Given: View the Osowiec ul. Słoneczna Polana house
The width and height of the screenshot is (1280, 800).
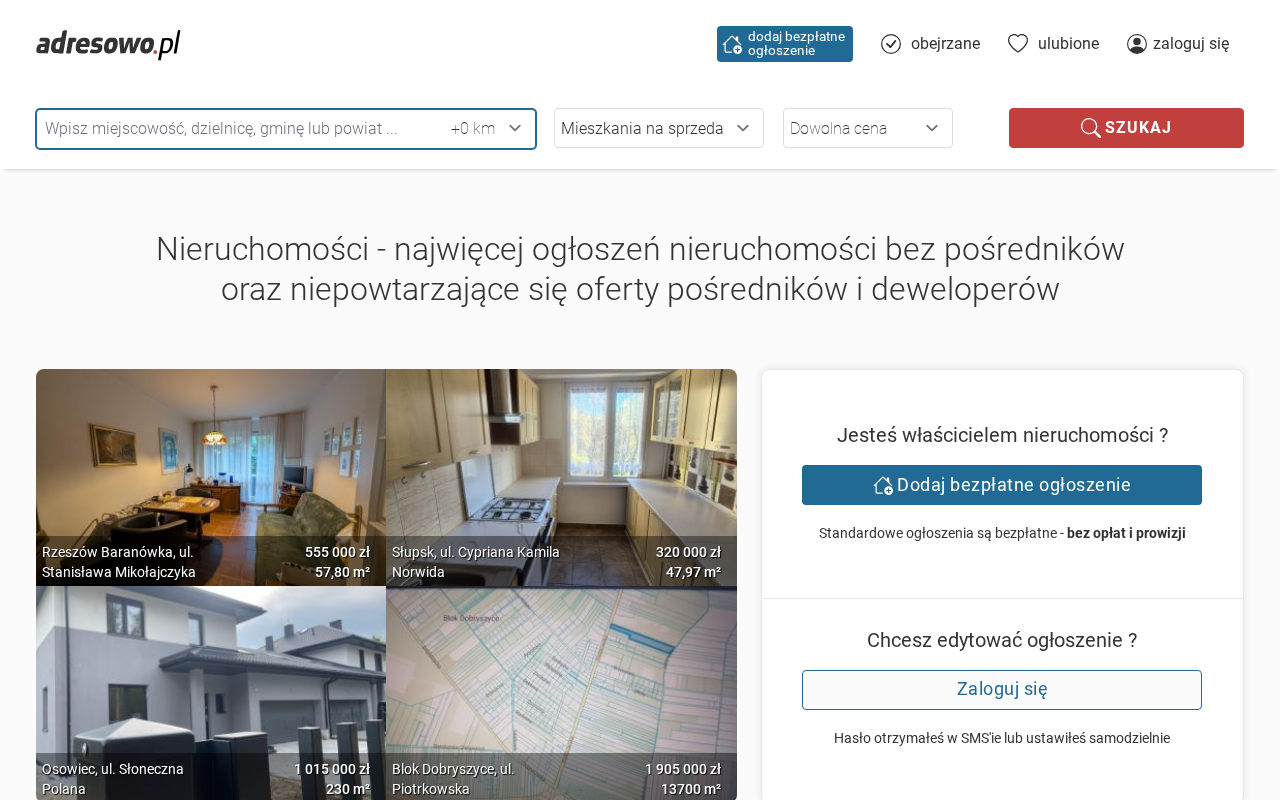Looking at the screenshot, I should pyautogui.click(x=211, y=692).
